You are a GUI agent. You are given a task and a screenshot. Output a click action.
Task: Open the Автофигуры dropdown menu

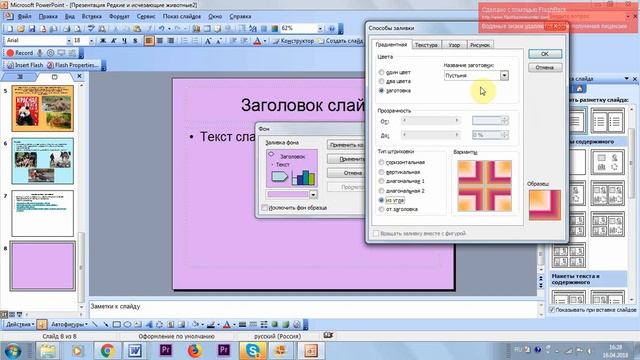(x=69, y=324)
